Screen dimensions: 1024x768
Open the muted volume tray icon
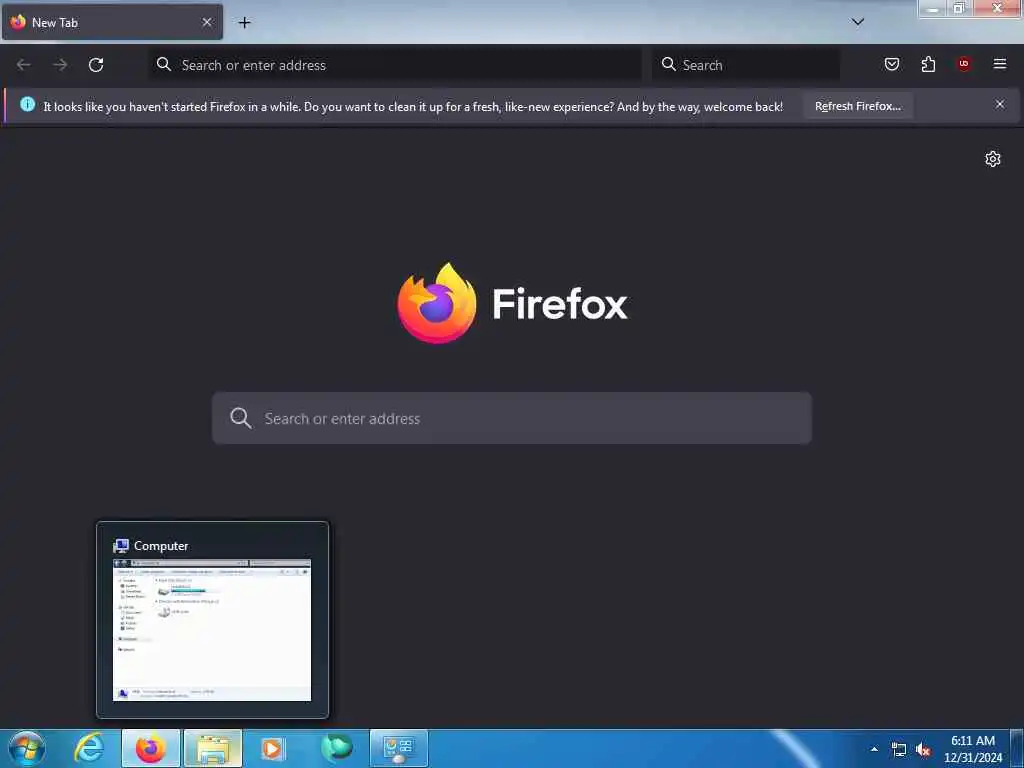pyautogui.click(x=923, y=750)
